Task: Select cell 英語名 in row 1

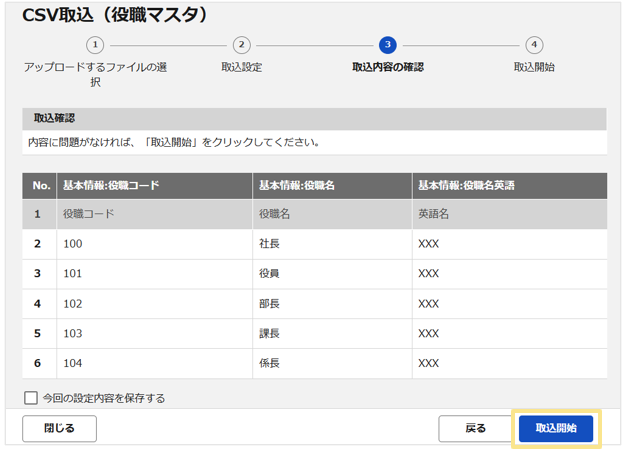Action: click(x=510, y=214)
